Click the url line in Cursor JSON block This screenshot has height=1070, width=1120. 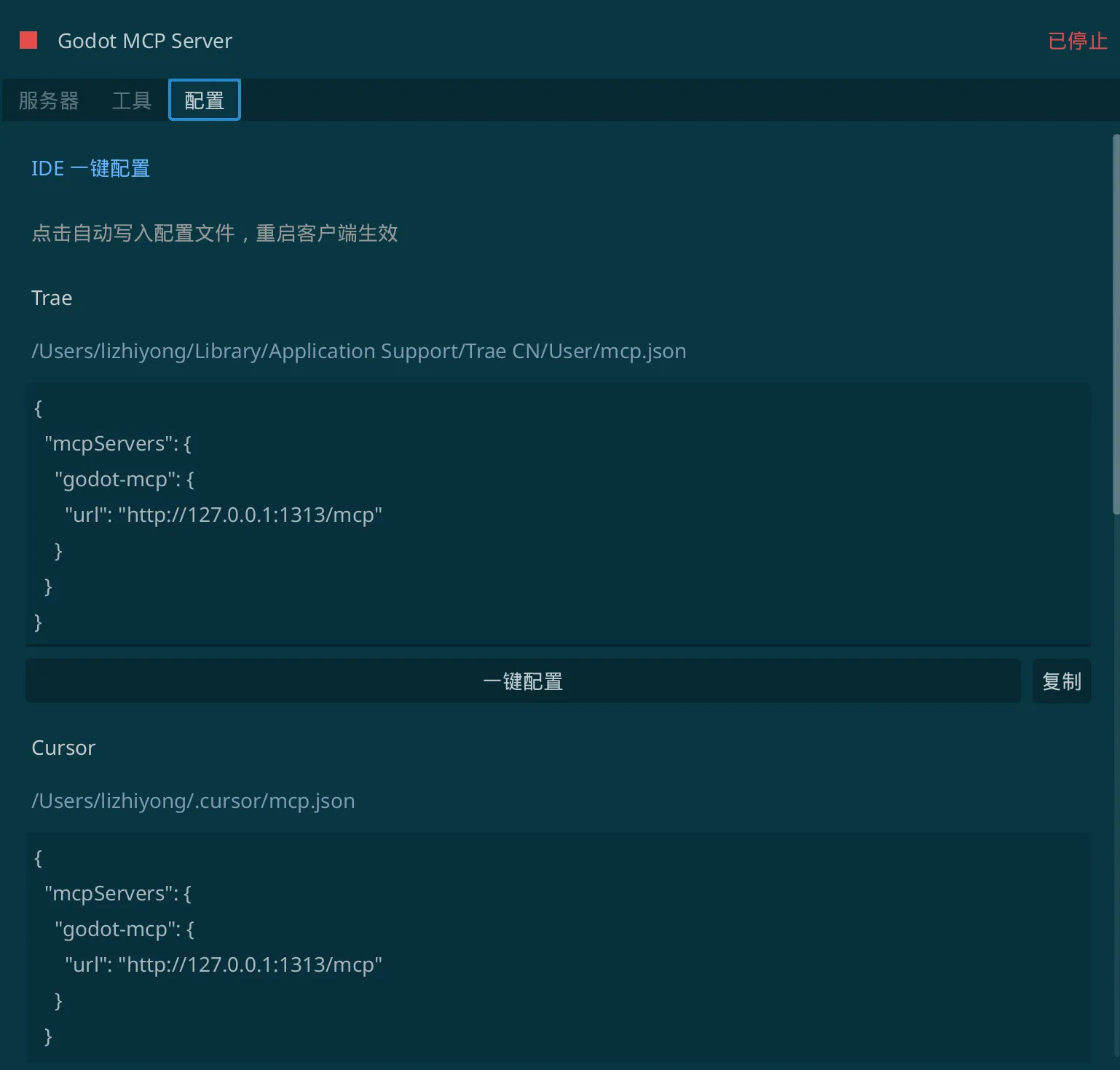(x=224, y=964)
